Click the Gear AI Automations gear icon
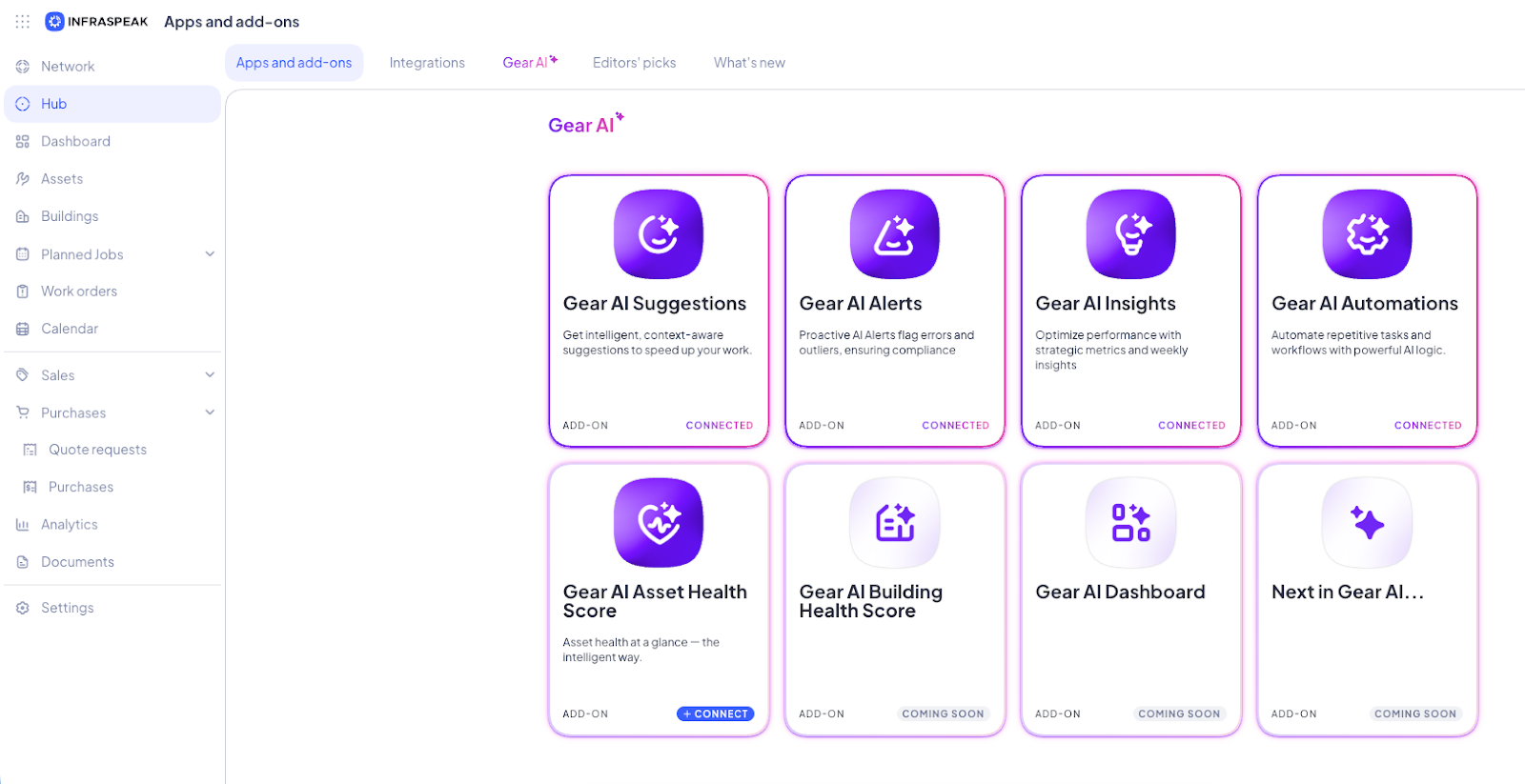The width and height of the screenshot is (1525, 784). click(1368, 234)
